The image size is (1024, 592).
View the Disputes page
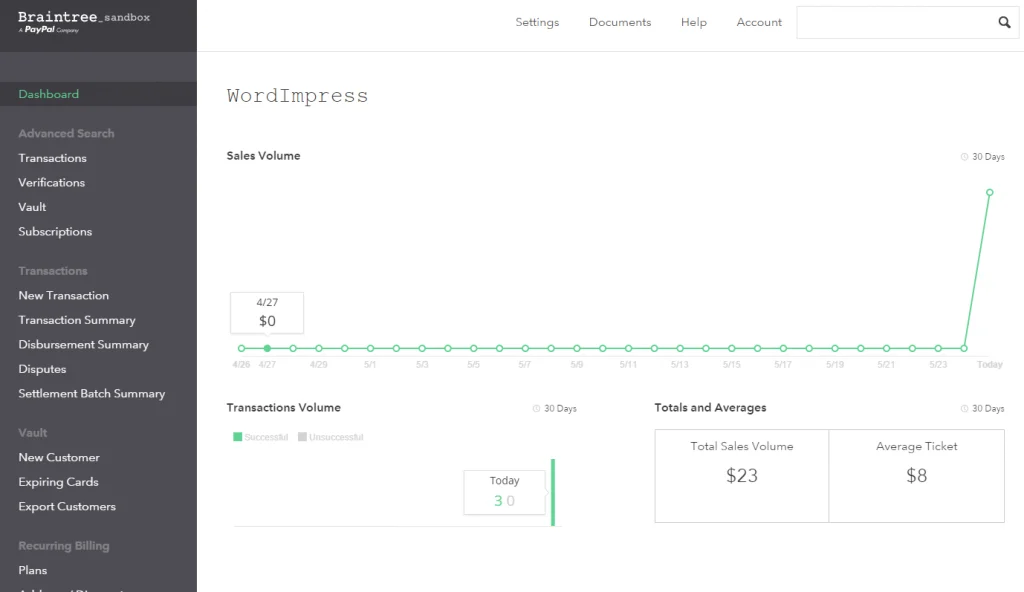coord(42,369)
